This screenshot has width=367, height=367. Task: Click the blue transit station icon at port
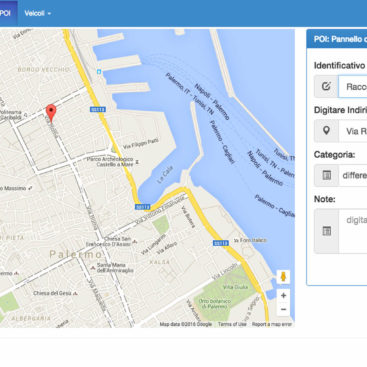click(99, 72)
